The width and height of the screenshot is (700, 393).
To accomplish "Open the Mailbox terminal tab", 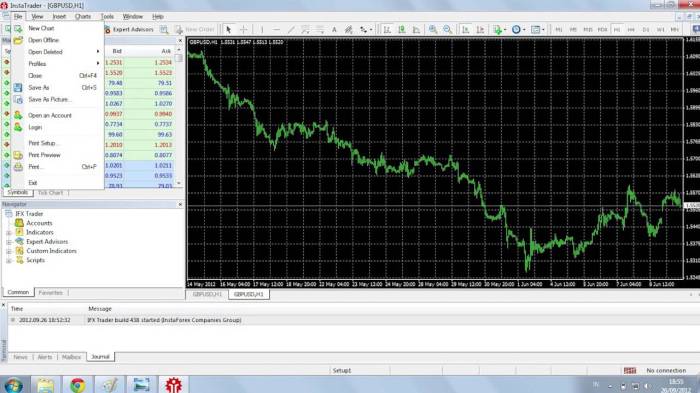I will pos(71,357).
